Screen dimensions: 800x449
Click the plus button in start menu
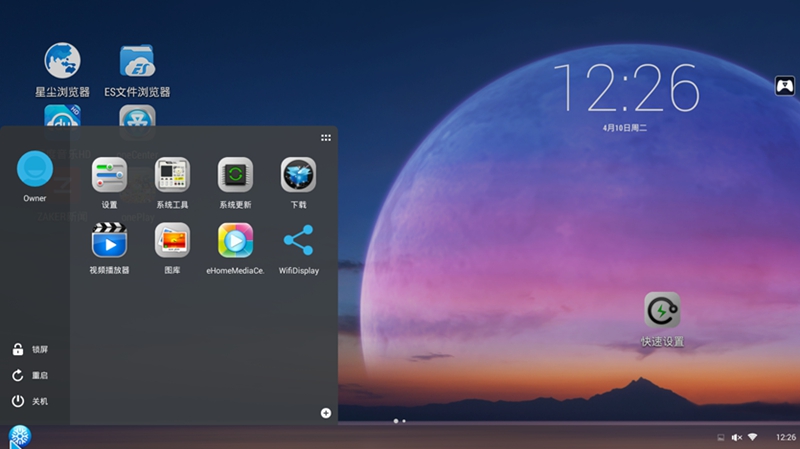click(x=326, y=413)
